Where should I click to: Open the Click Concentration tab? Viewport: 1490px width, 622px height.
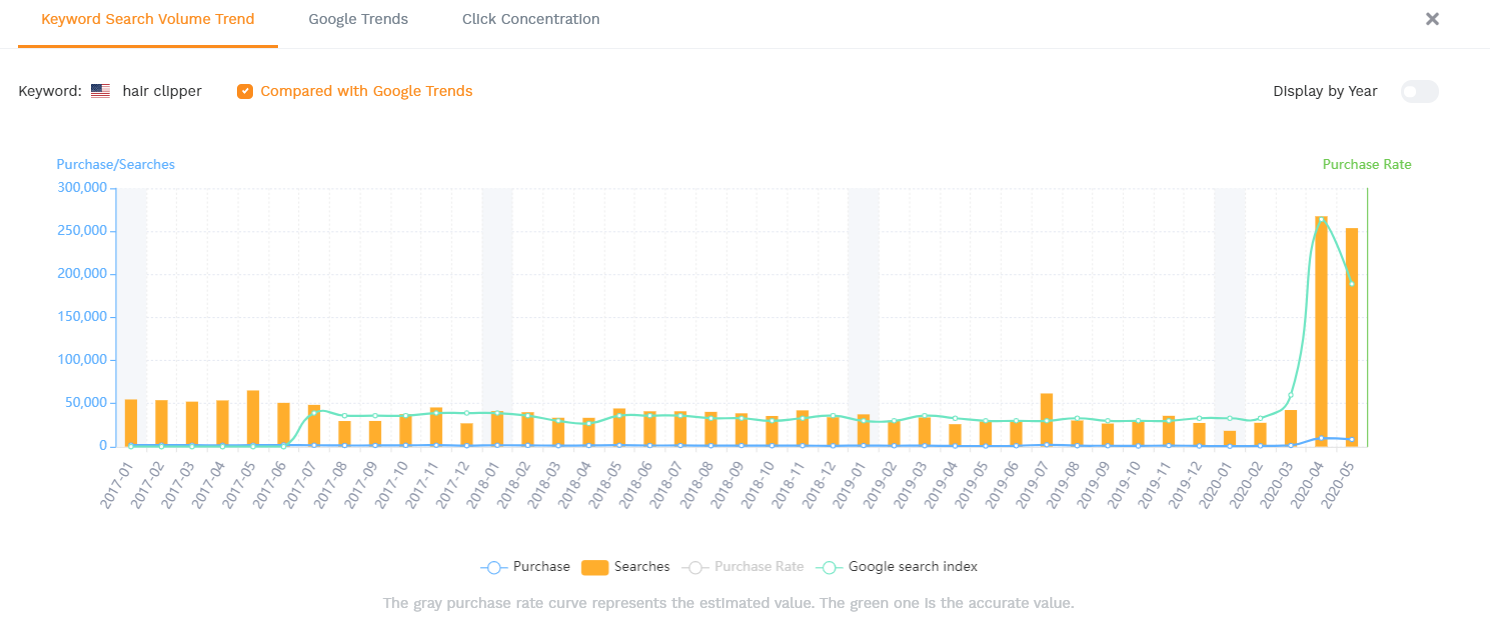(x=530, y=19)
